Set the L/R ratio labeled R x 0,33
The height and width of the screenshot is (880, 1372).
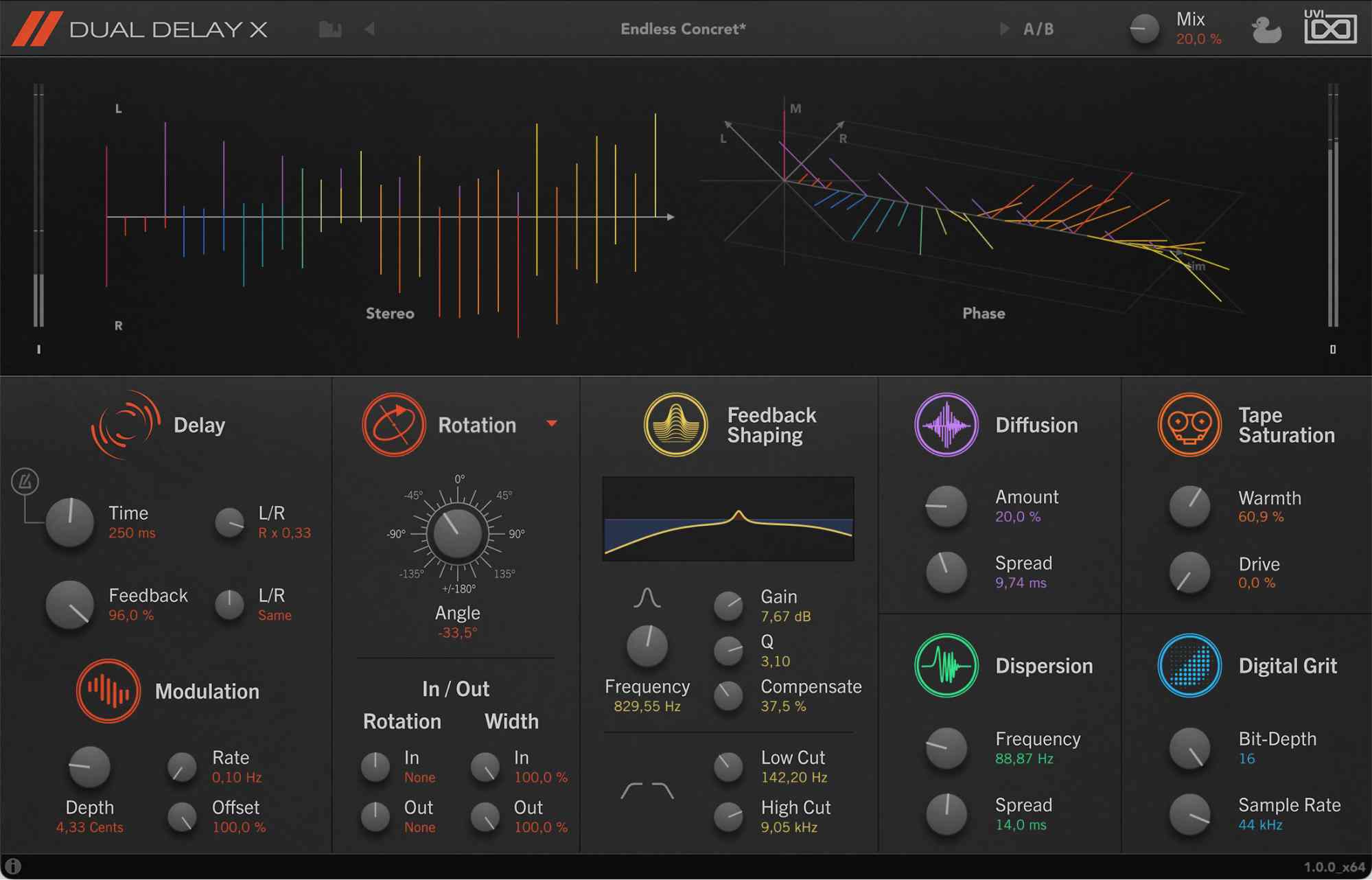pyautogui.click(x=229, y=523)
